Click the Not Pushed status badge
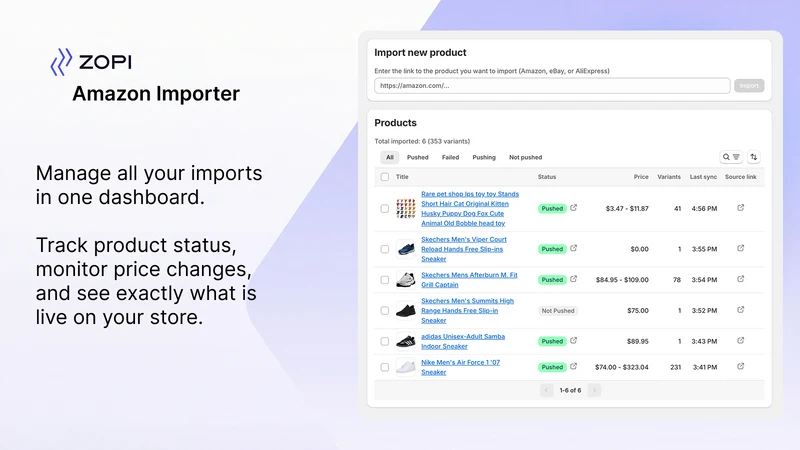The image size is (800, 450). pyautogui.click(x=558, y=311)
